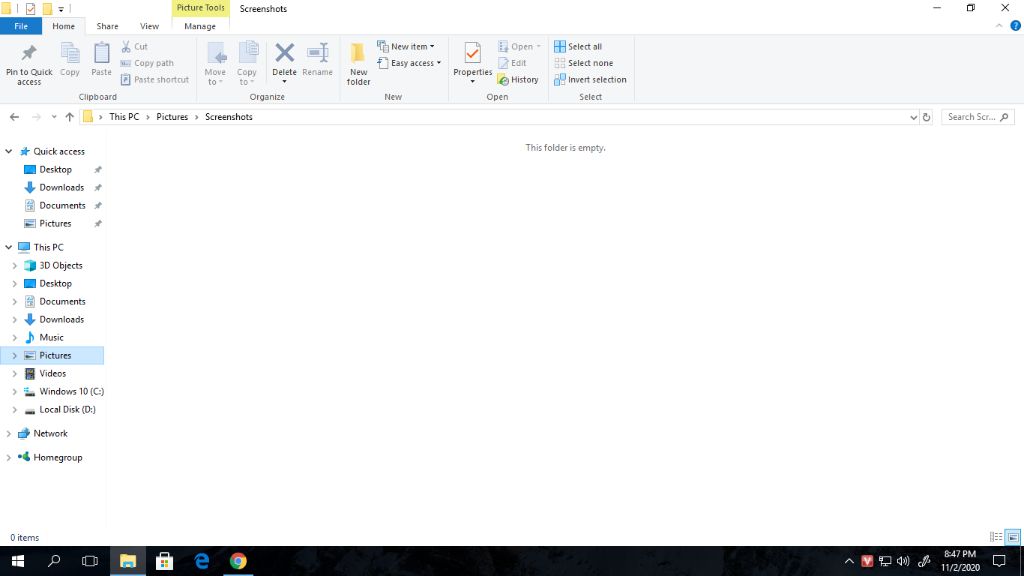Image resolution: width=1024 pixels, height=576 pixels.
Task: Click Select none
Action: [584, 63]
